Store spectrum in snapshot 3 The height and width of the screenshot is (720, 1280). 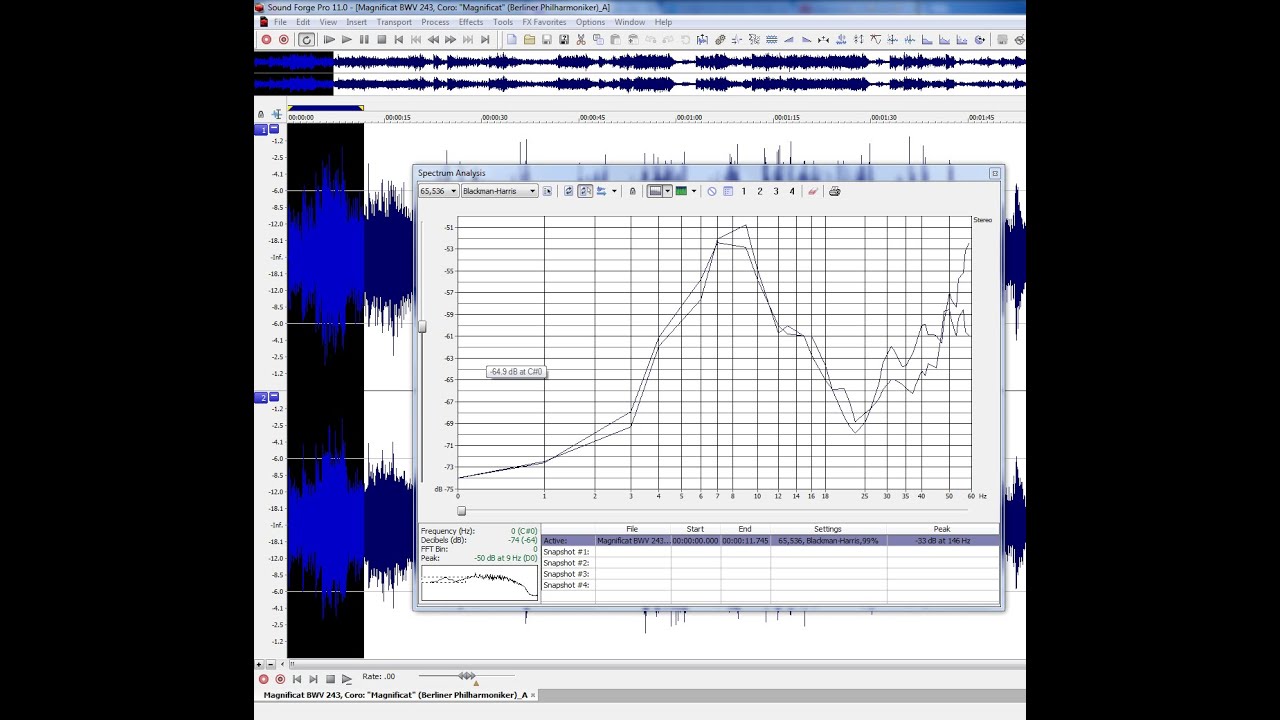coord(776,191)
